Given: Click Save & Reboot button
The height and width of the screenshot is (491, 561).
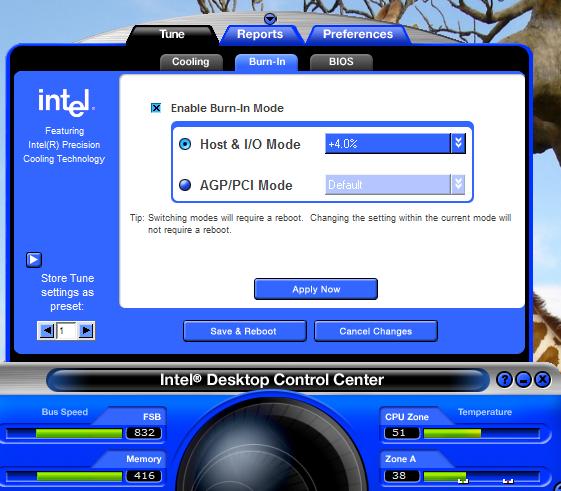Looking at the screenshot, I should click(x=245, y=331).
